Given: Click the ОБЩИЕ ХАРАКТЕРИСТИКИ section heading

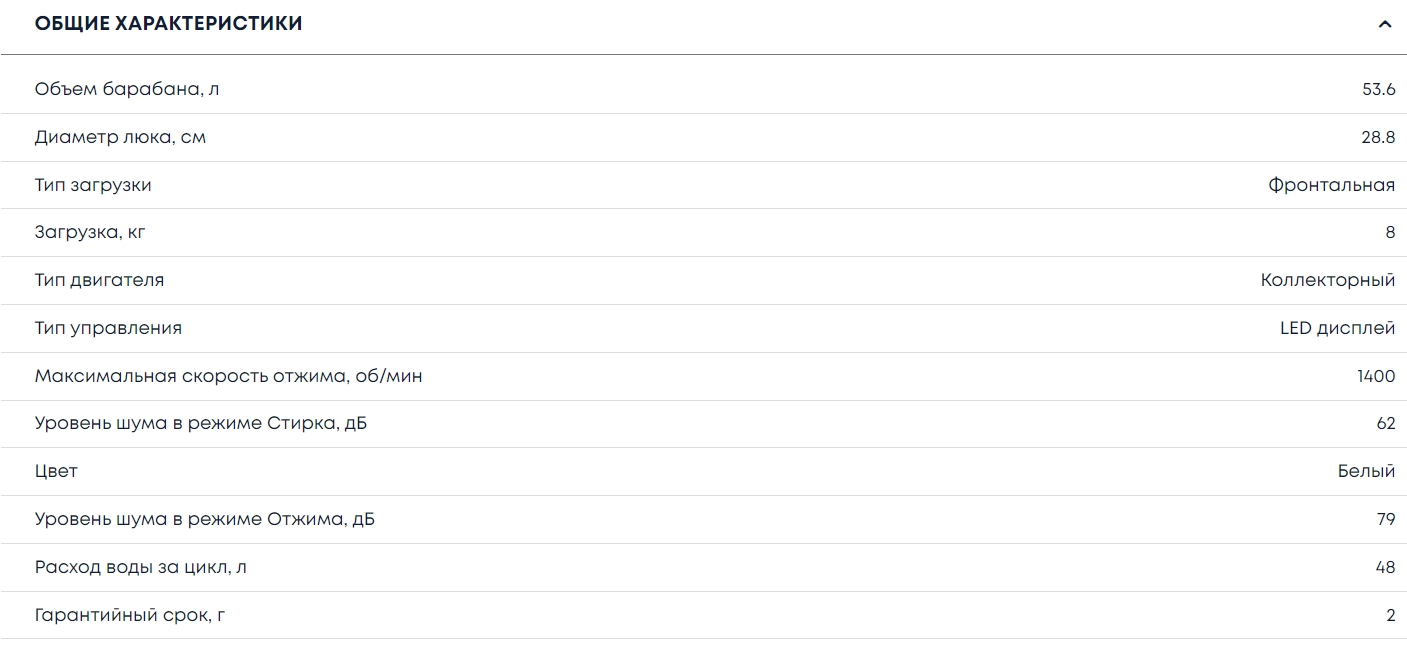Looking at the screenshot, I should 168,24.
